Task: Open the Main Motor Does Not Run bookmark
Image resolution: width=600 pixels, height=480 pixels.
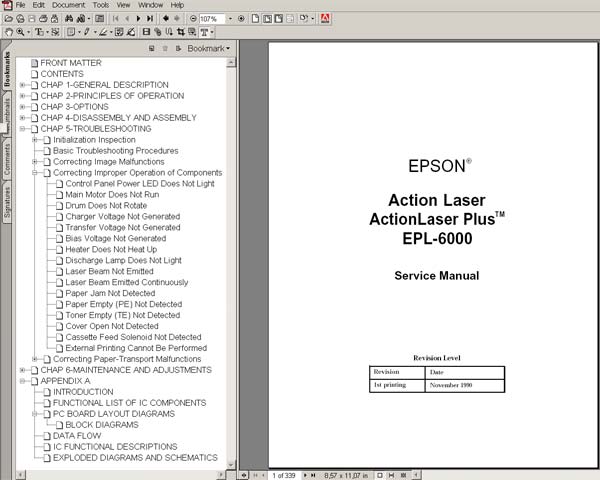Action: (112, 194)
